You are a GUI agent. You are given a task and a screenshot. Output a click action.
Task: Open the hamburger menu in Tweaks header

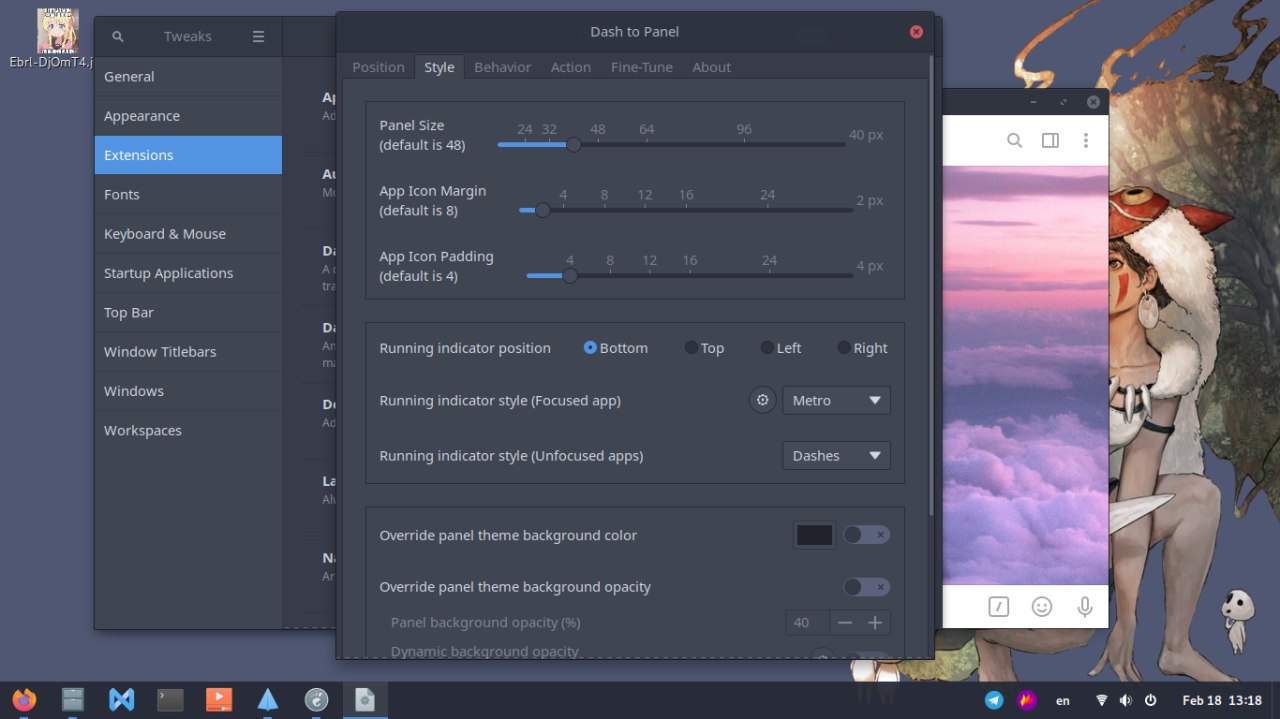[258, 36]
